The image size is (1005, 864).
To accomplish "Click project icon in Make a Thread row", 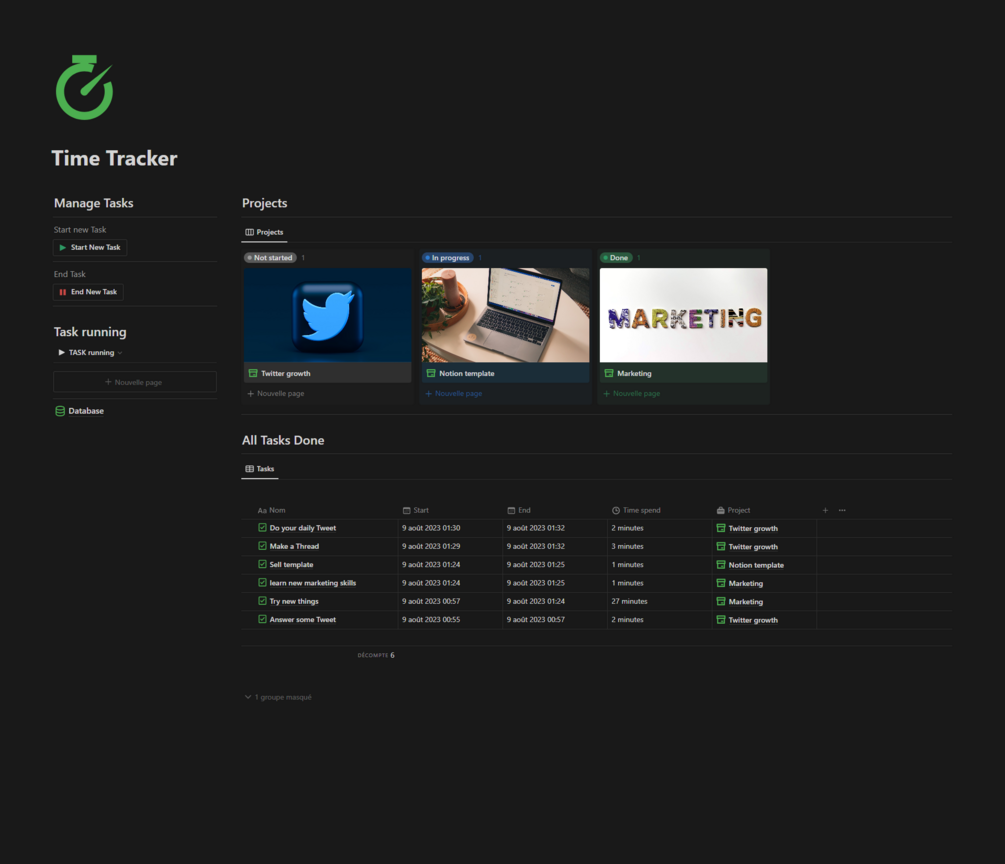I will pos(720,547).
